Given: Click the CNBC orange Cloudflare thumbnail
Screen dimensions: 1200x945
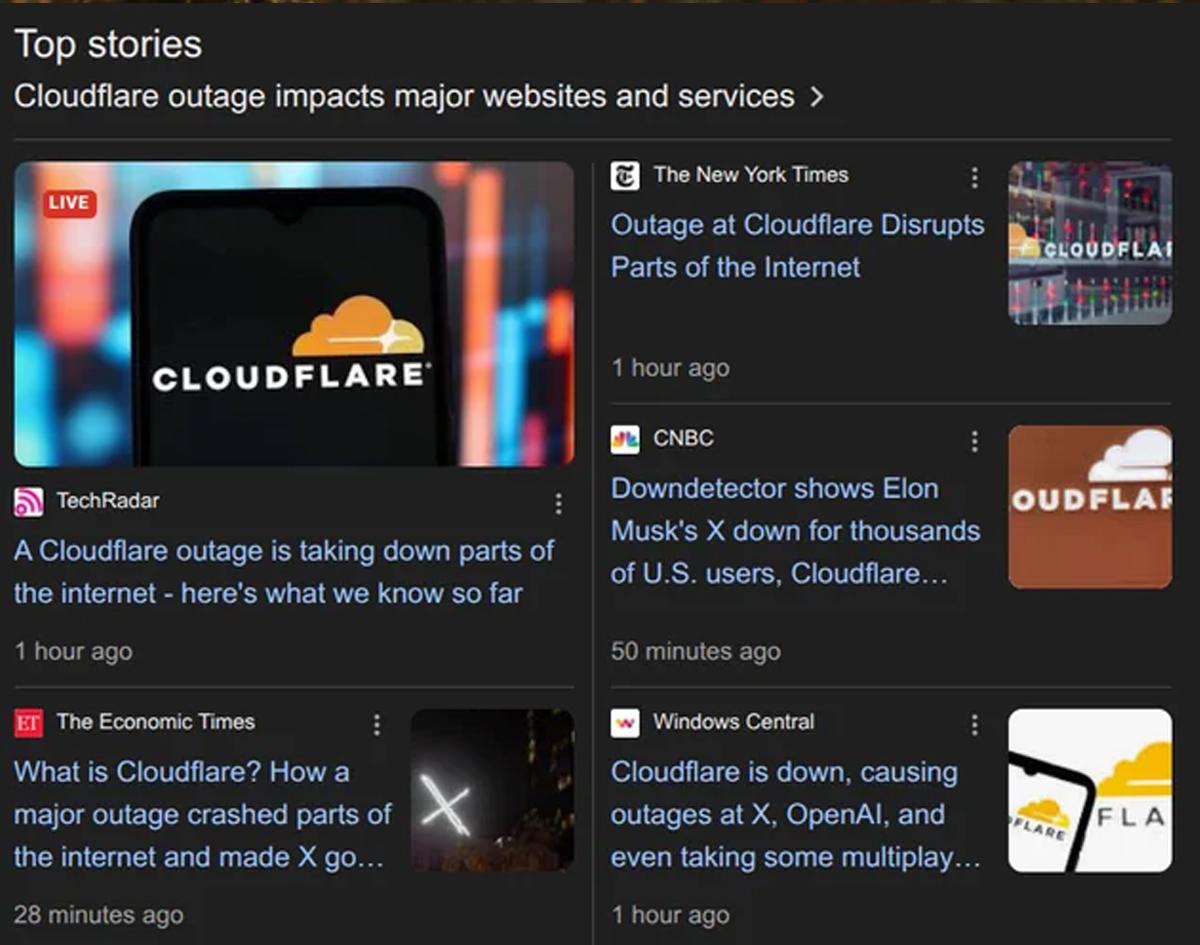Looking at the screenshot, I should (1089, 507).
